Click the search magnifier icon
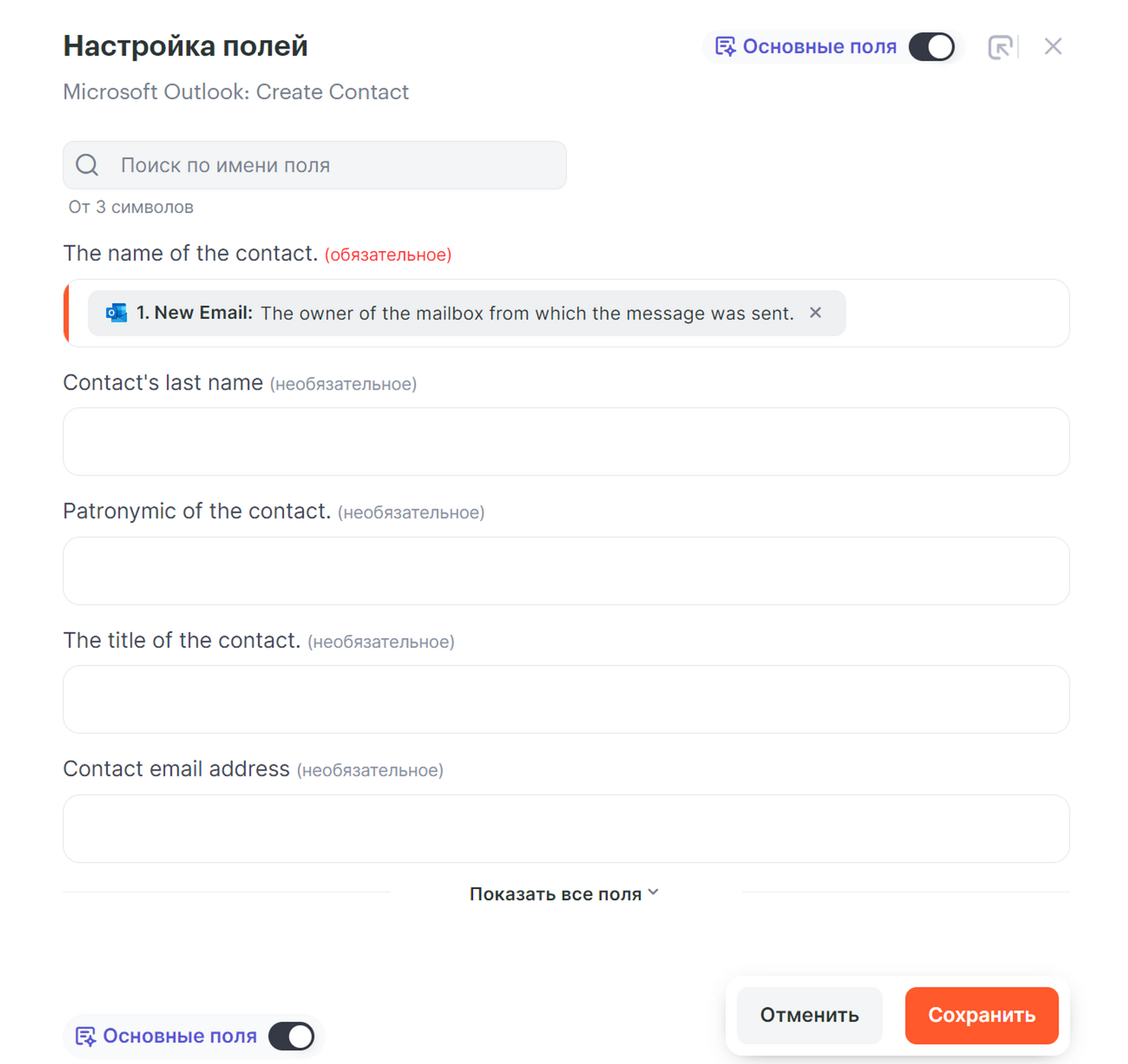1128x1064 pixels. click(x=87, y=165)
